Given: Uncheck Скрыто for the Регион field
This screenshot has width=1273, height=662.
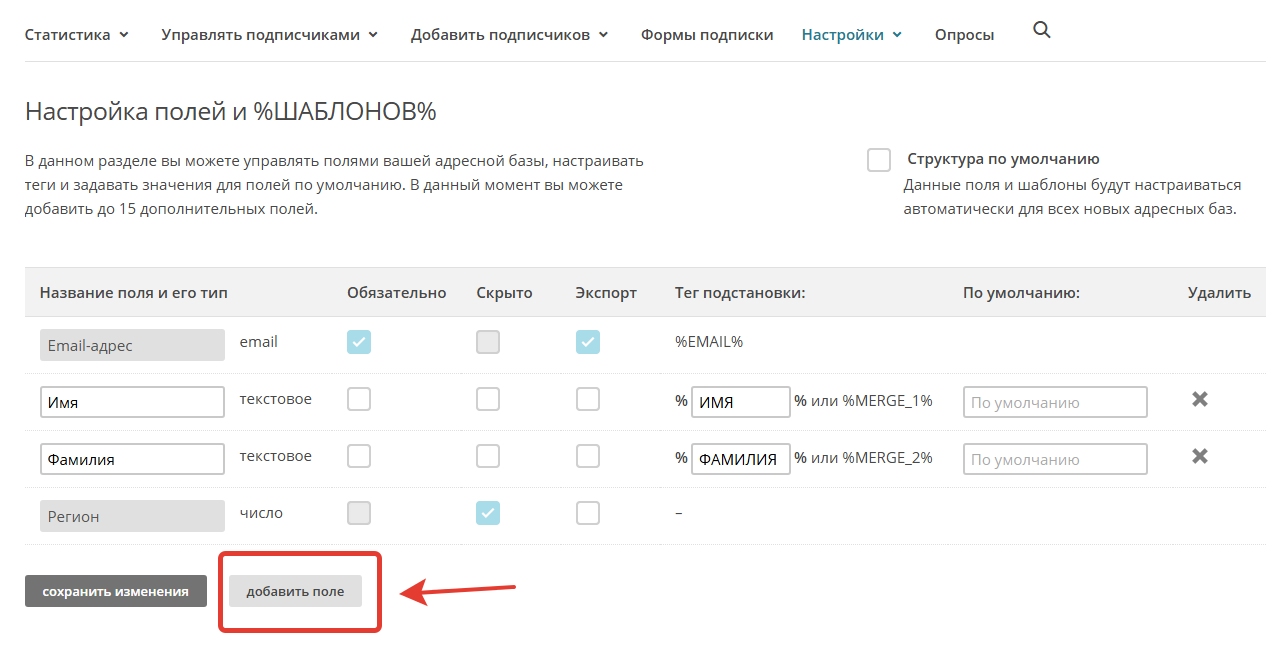Looking at the screenshot, I should click(488, 513).
